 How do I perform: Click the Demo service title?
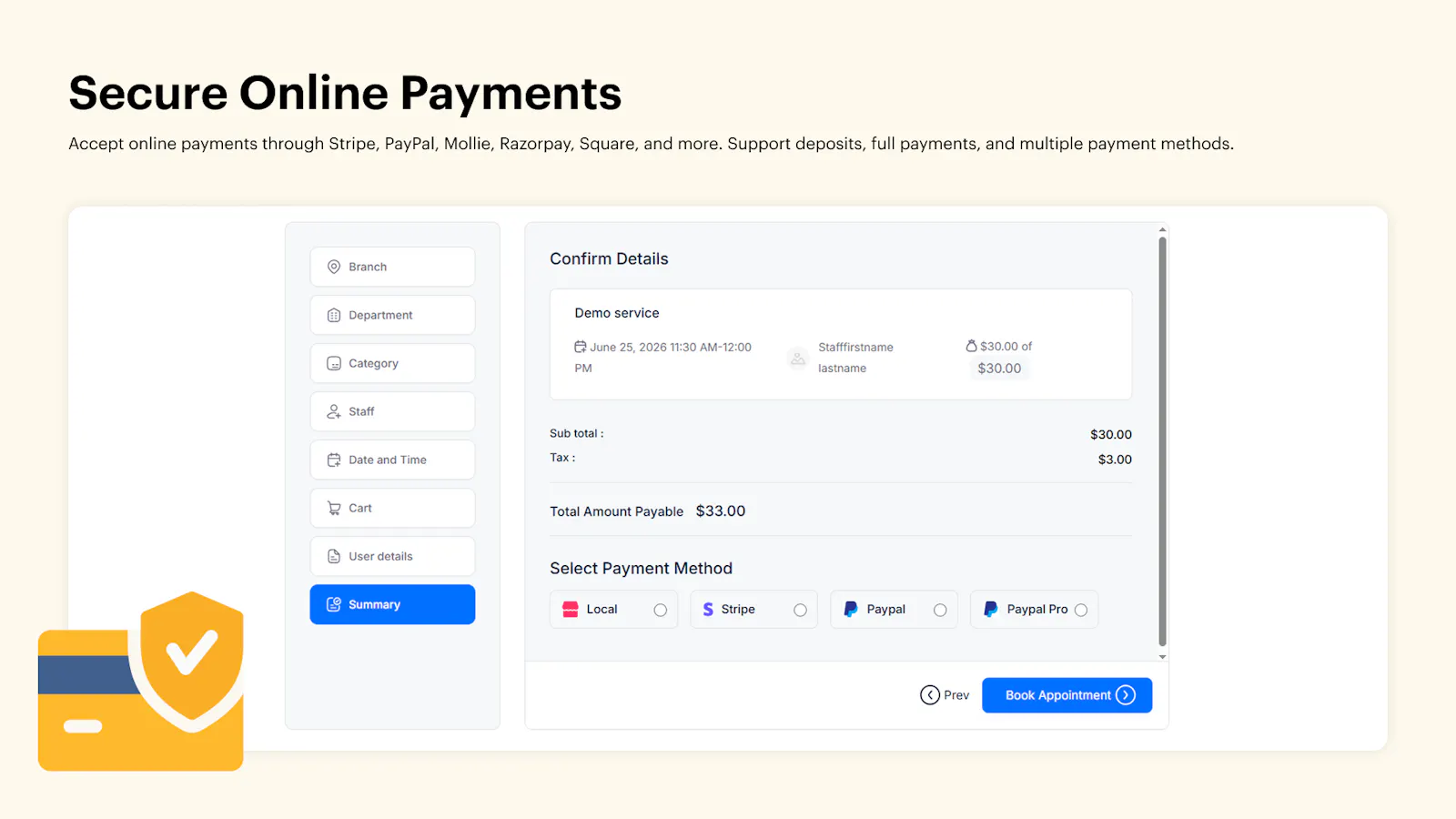click(x=617, y=313)
